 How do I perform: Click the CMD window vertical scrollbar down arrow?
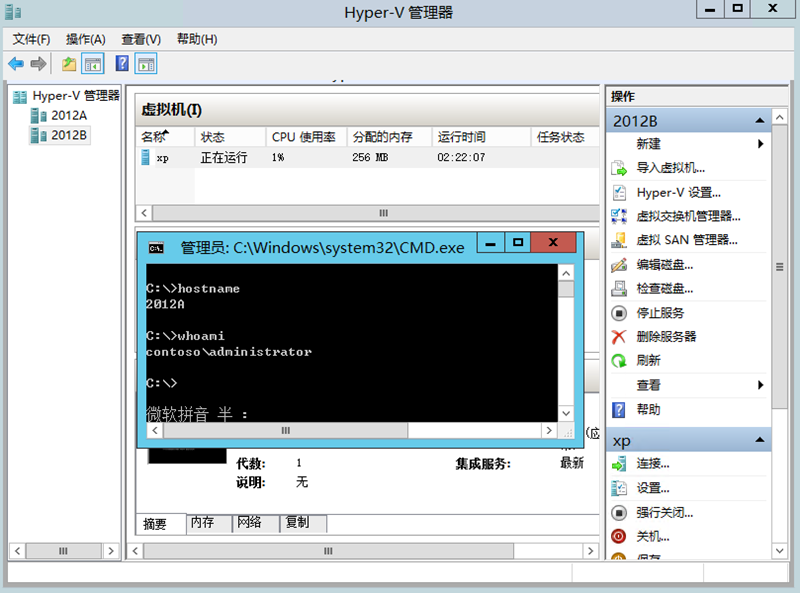[x=566, y=413]
